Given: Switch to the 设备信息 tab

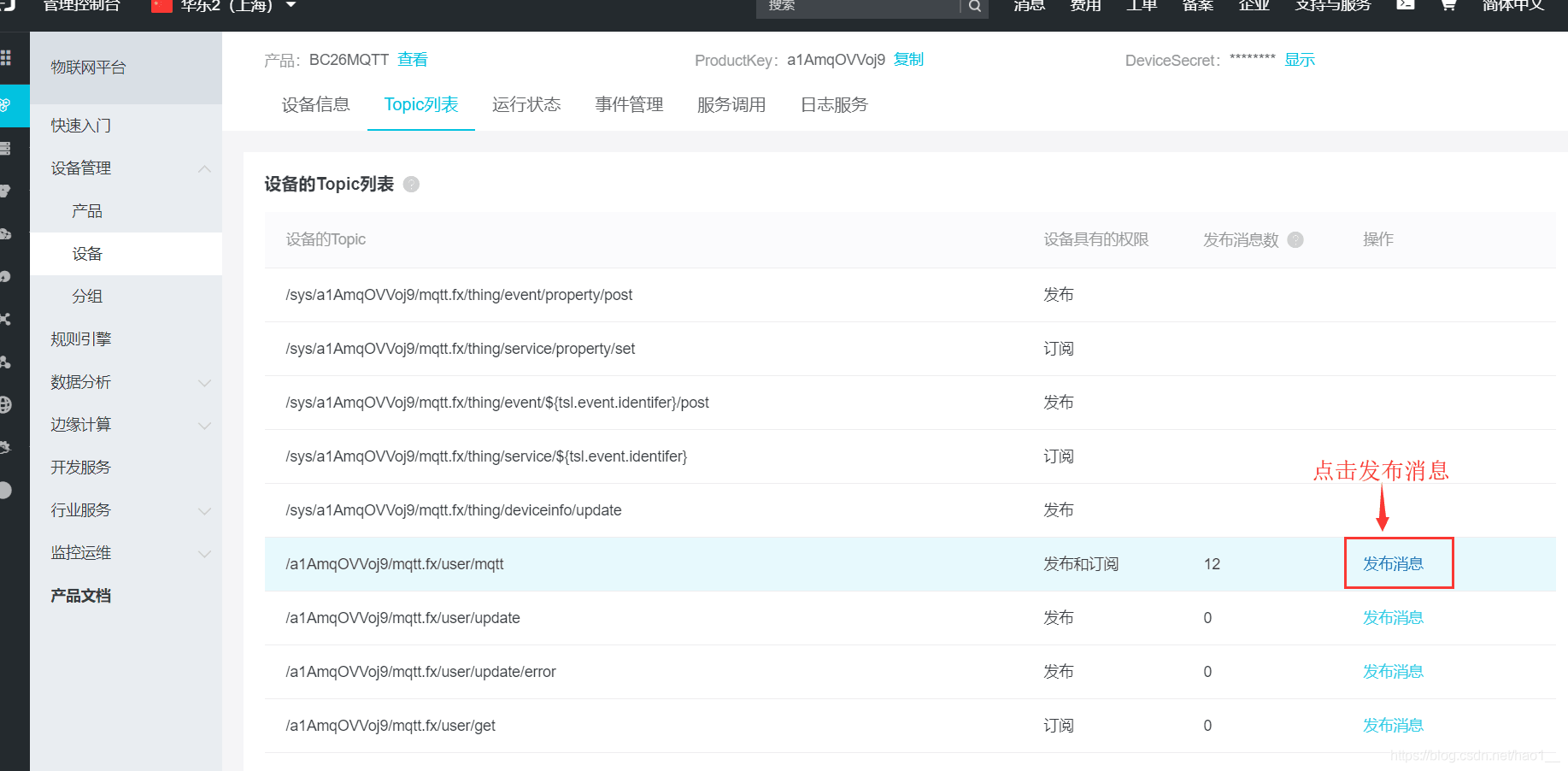Looking at the screenshot, I should [x=316, y=104].
